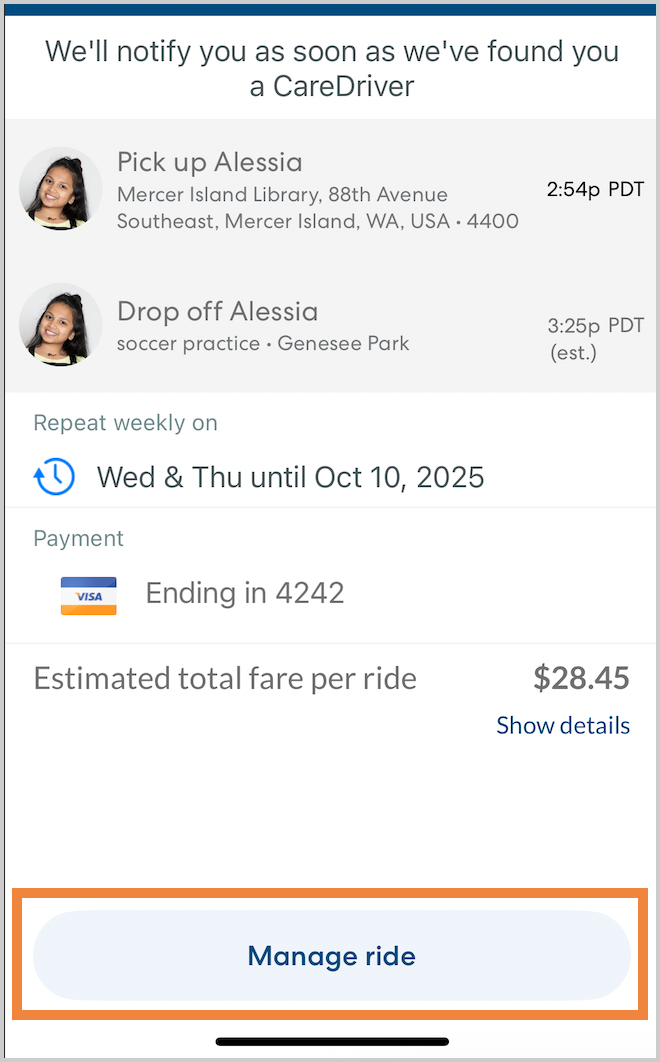660x1062 pixels.
Task: Click the Payment section label
Action: click(78, 538)
